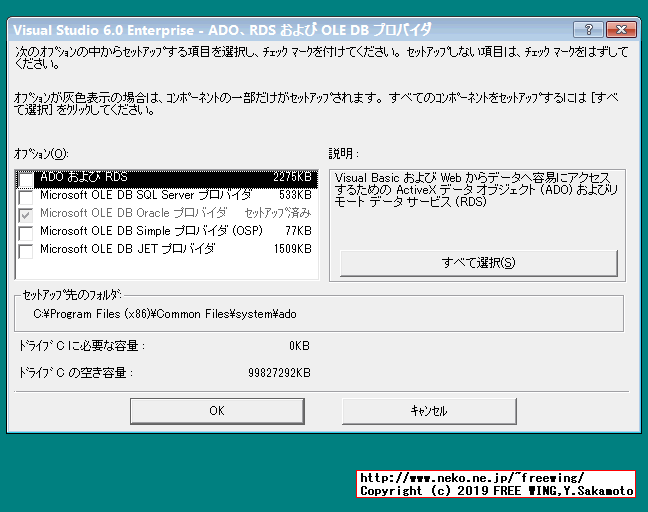Select the ADO および RDS list row
Image resolution: width=648 pixels, height=512 pixels.
(x=167, y=179)
